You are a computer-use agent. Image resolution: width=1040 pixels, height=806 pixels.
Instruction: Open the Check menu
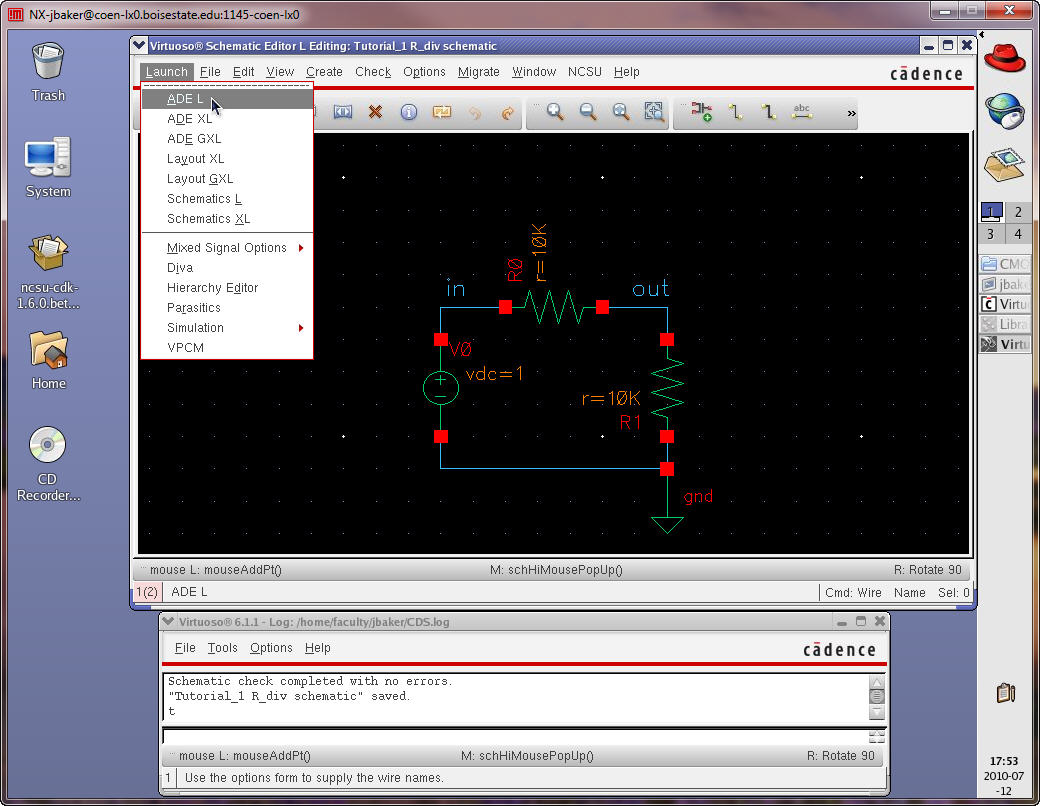373,72
